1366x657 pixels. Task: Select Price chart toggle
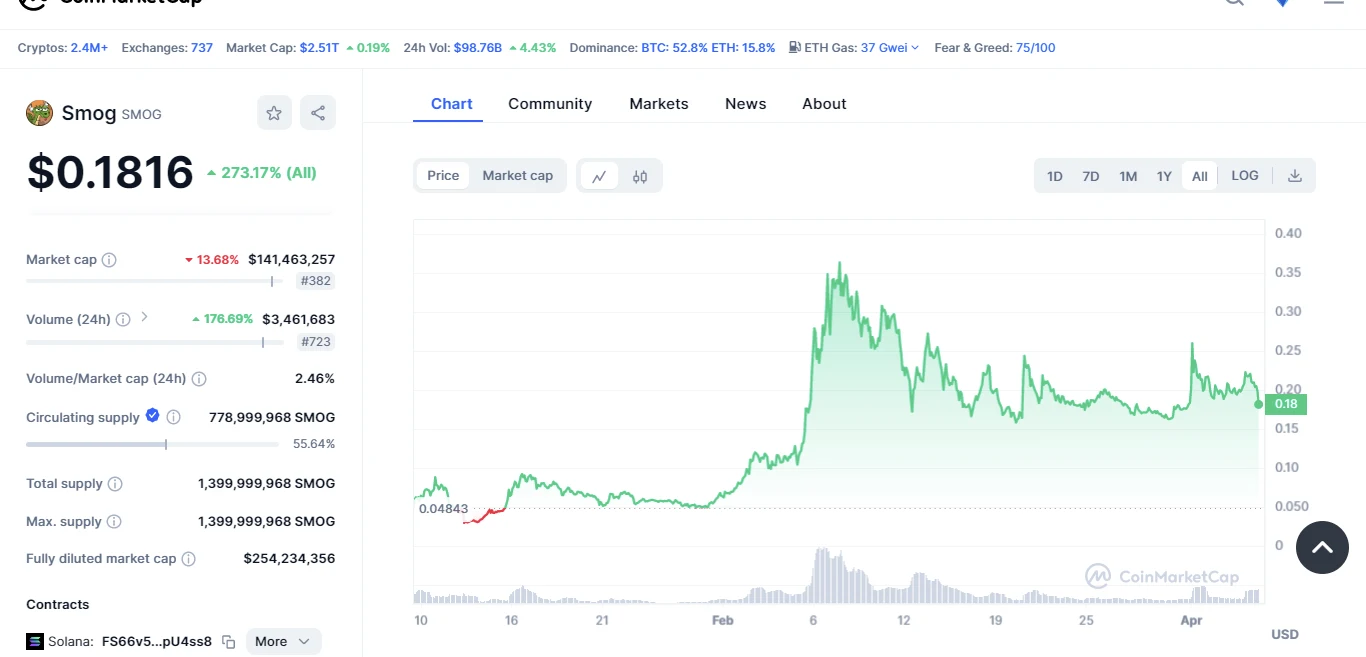443,176
